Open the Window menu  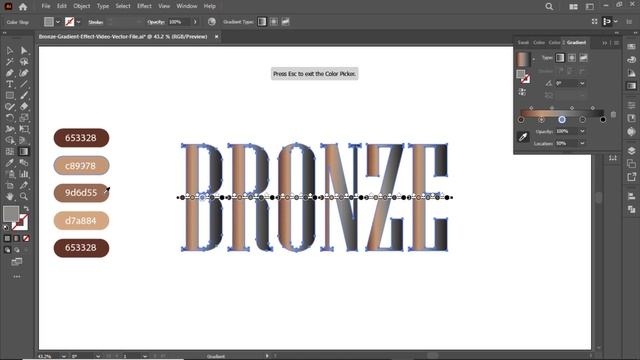(x=187, y=6)
